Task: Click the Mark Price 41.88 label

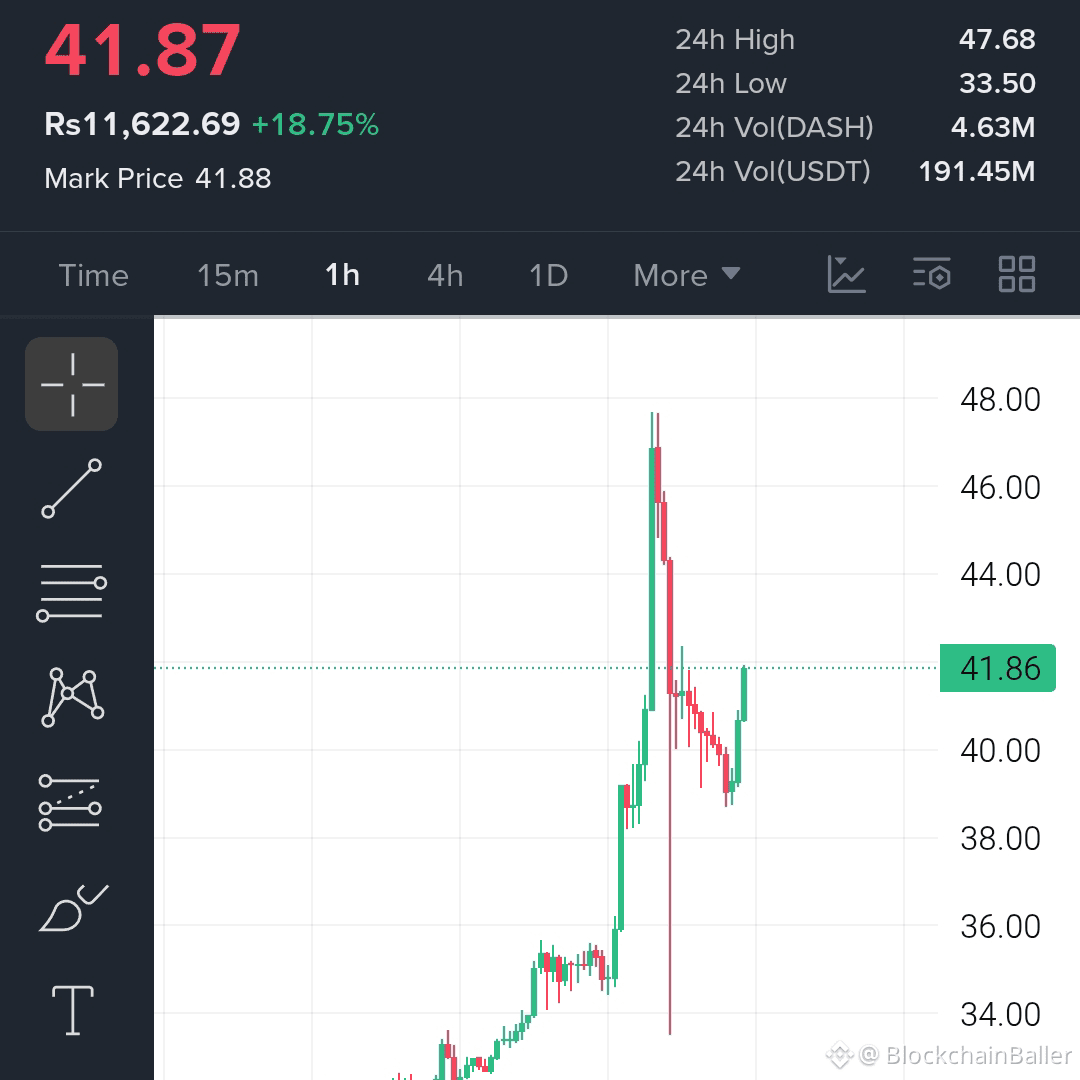Action: point(158,178)
